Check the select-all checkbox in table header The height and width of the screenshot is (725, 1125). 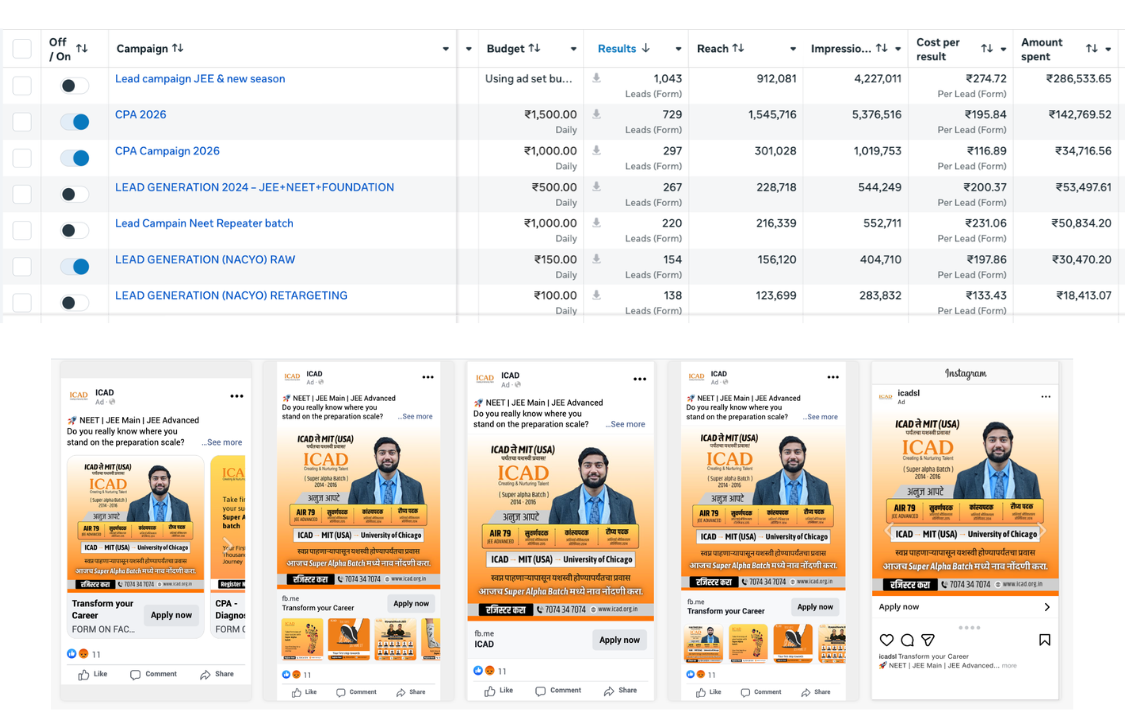(22, 49)
